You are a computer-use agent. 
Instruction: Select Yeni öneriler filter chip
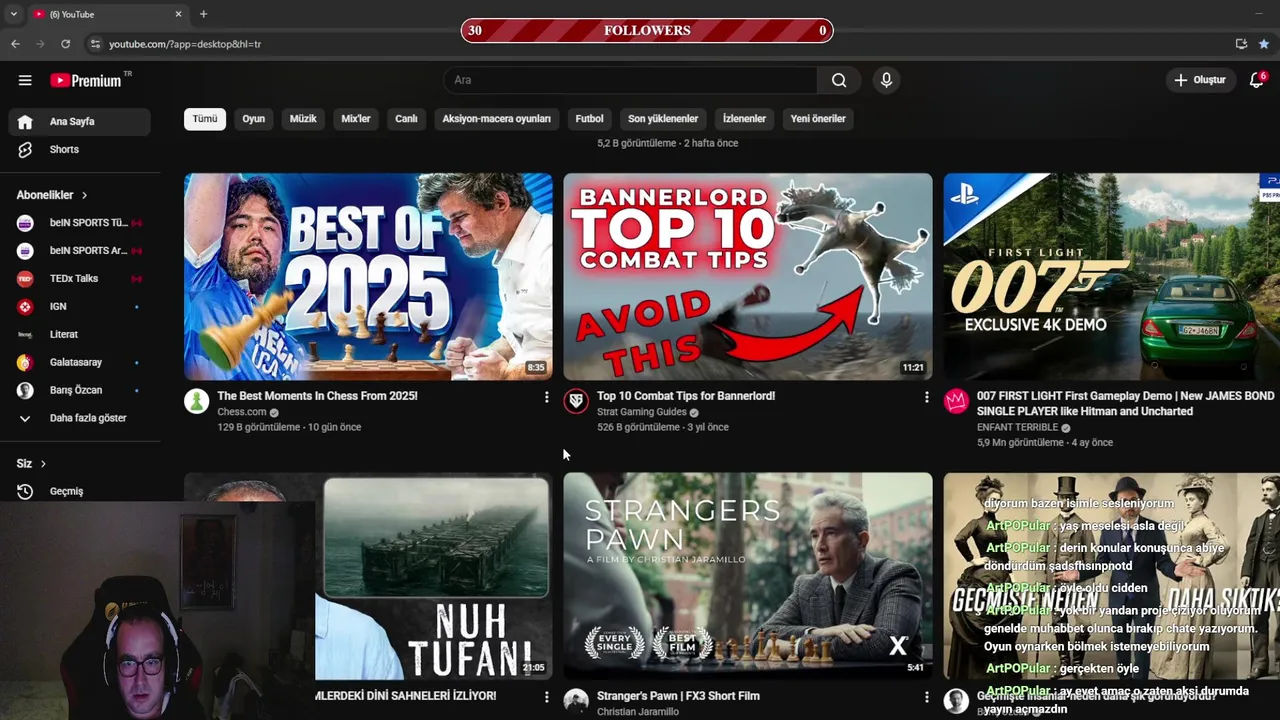tap(818, 119)
